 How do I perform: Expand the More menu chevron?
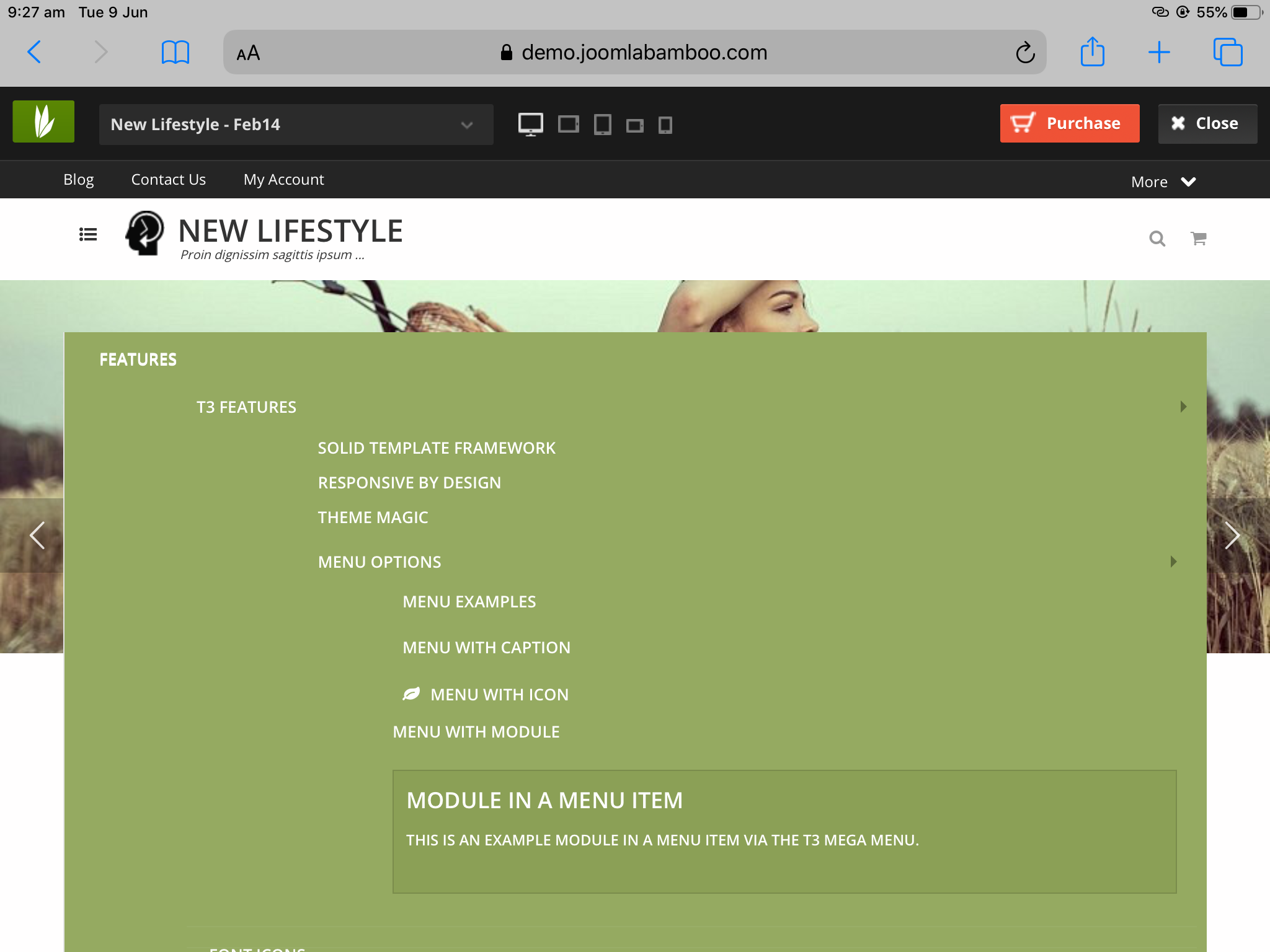tap(1188, 182)
